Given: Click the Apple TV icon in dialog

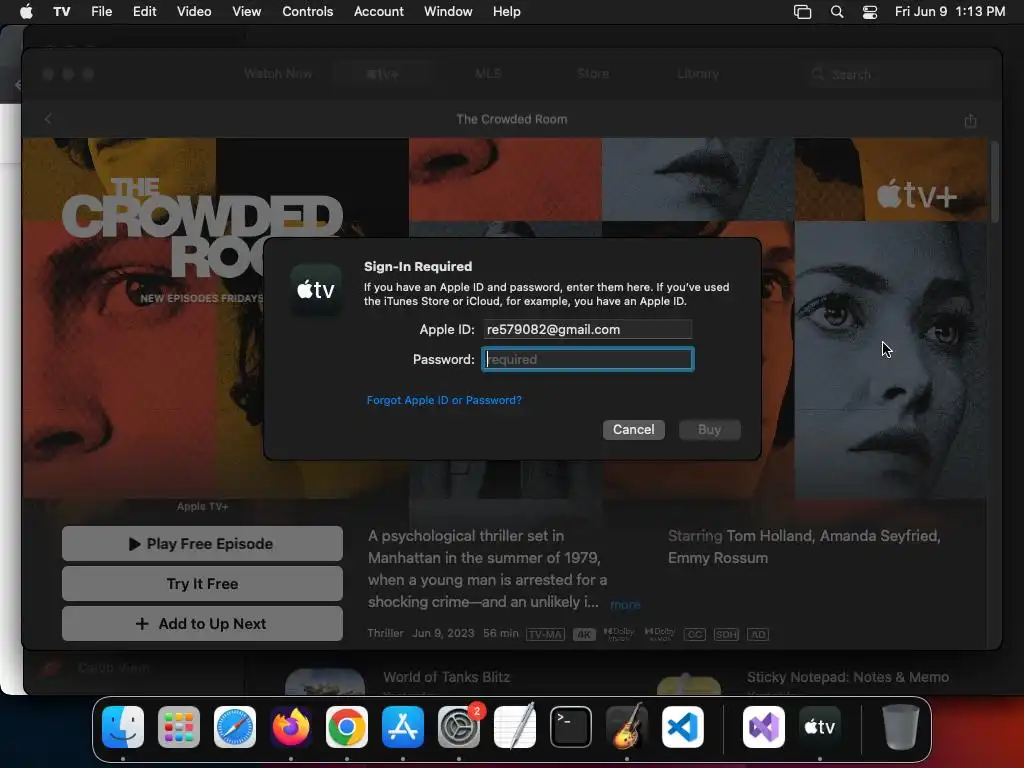Looking at the screenshot, I should click(316, 289).
